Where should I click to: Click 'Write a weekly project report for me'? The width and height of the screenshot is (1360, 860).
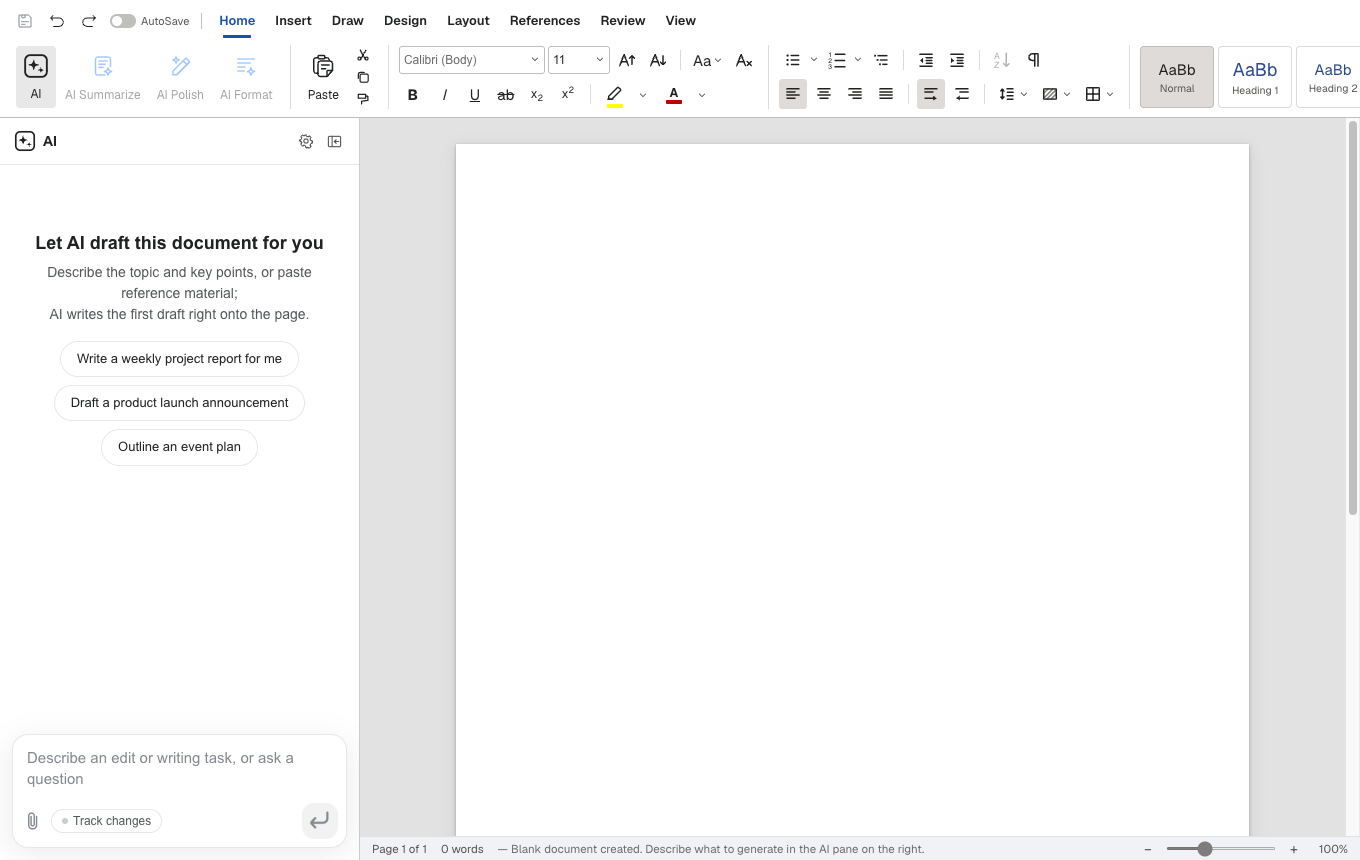179,359
